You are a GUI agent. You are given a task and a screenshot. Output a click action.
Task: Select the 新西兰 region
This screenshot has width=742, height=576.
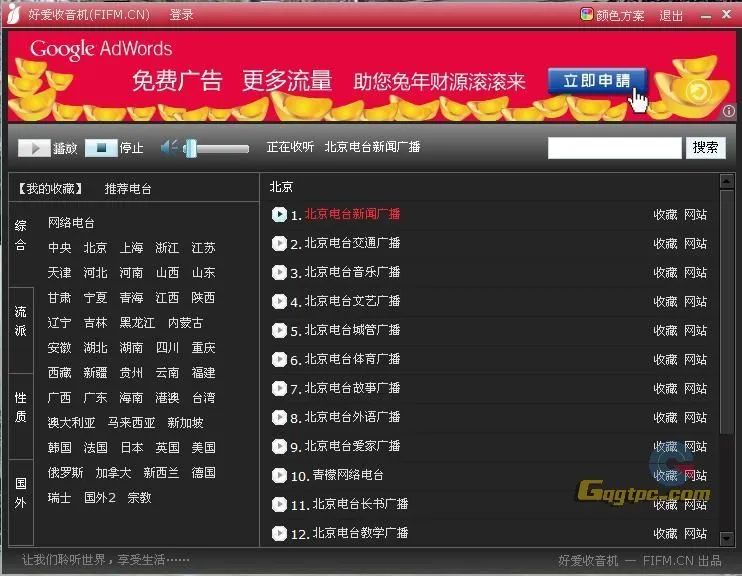[x=161, y=472]
